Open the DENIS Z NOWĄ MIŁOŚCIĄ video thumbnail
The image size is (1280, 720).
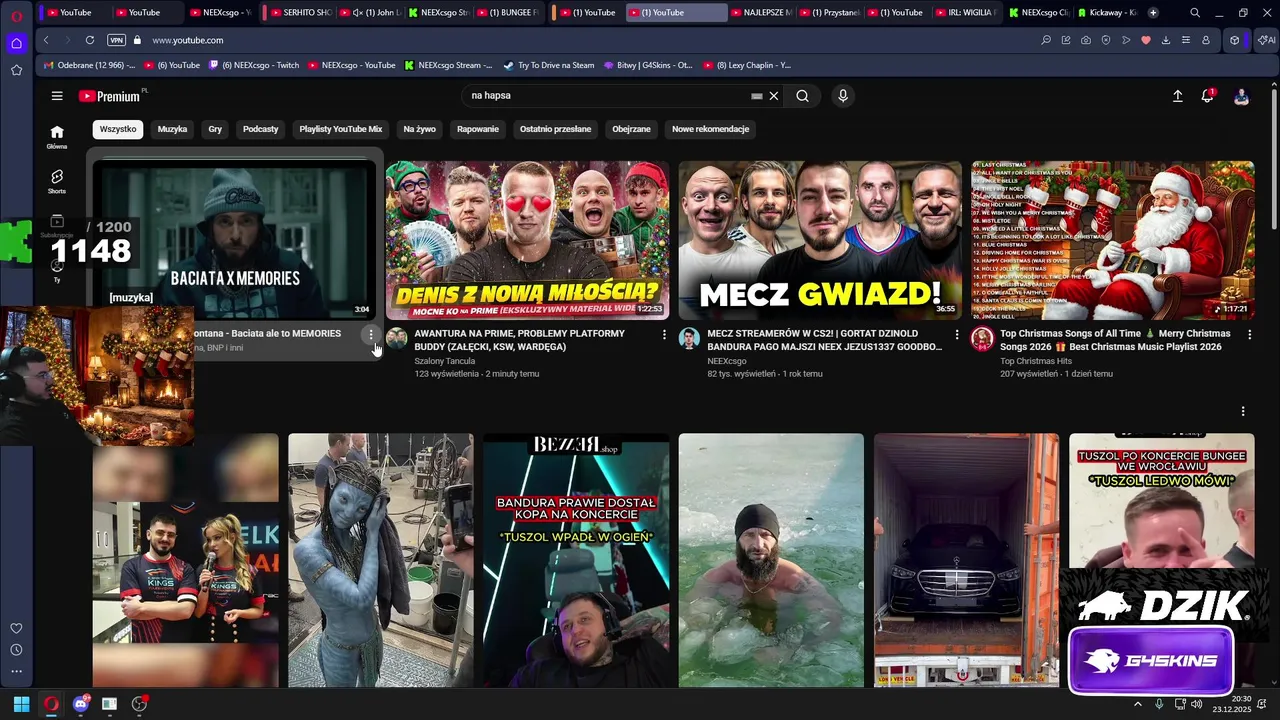pos(528,240)
